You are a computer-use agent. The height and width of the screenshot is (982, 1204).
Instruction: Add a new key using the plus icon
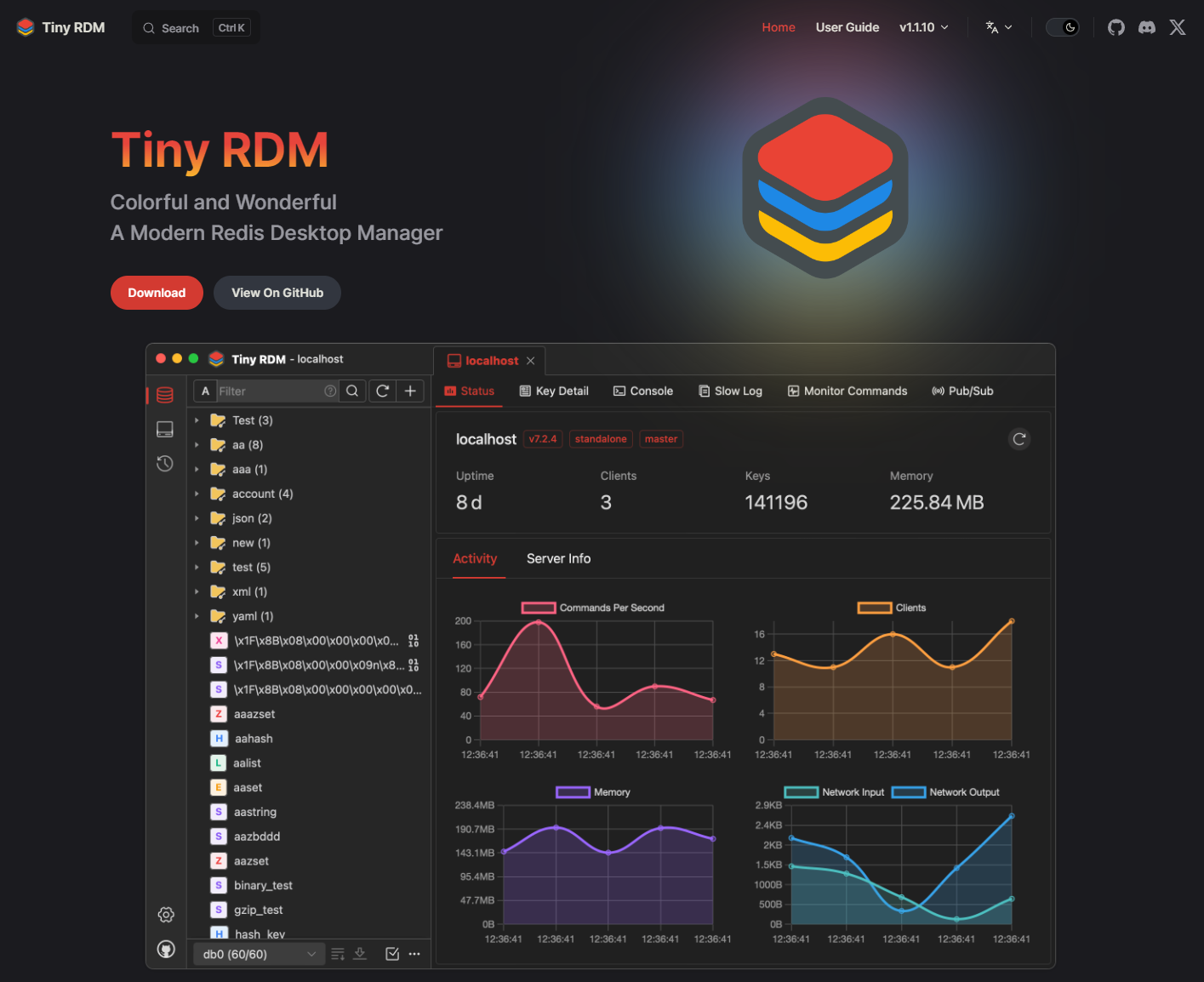pyautogui.click(x=410, y=391)
